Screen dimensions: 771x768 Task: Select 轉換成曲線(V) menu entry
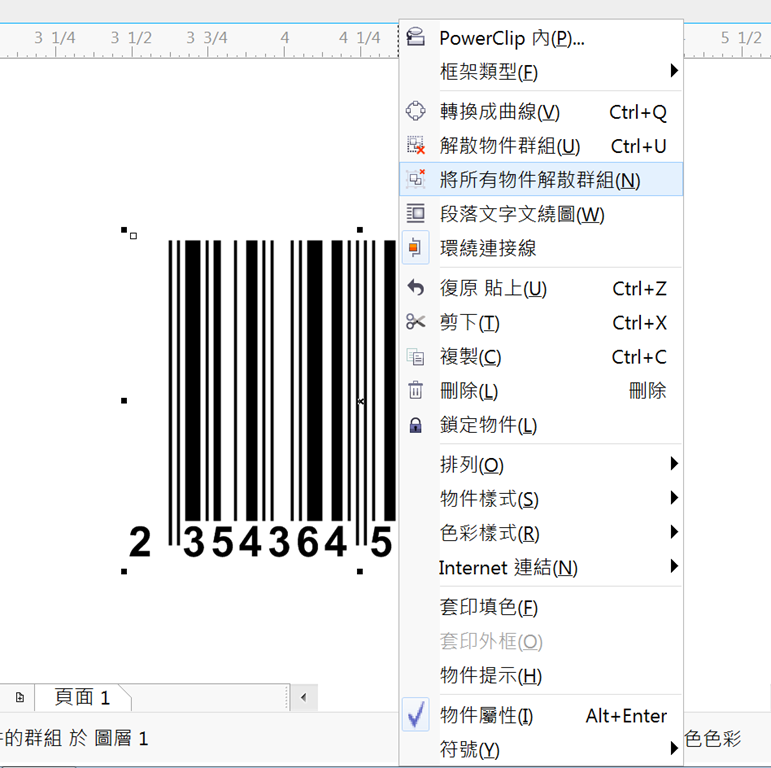541,112
